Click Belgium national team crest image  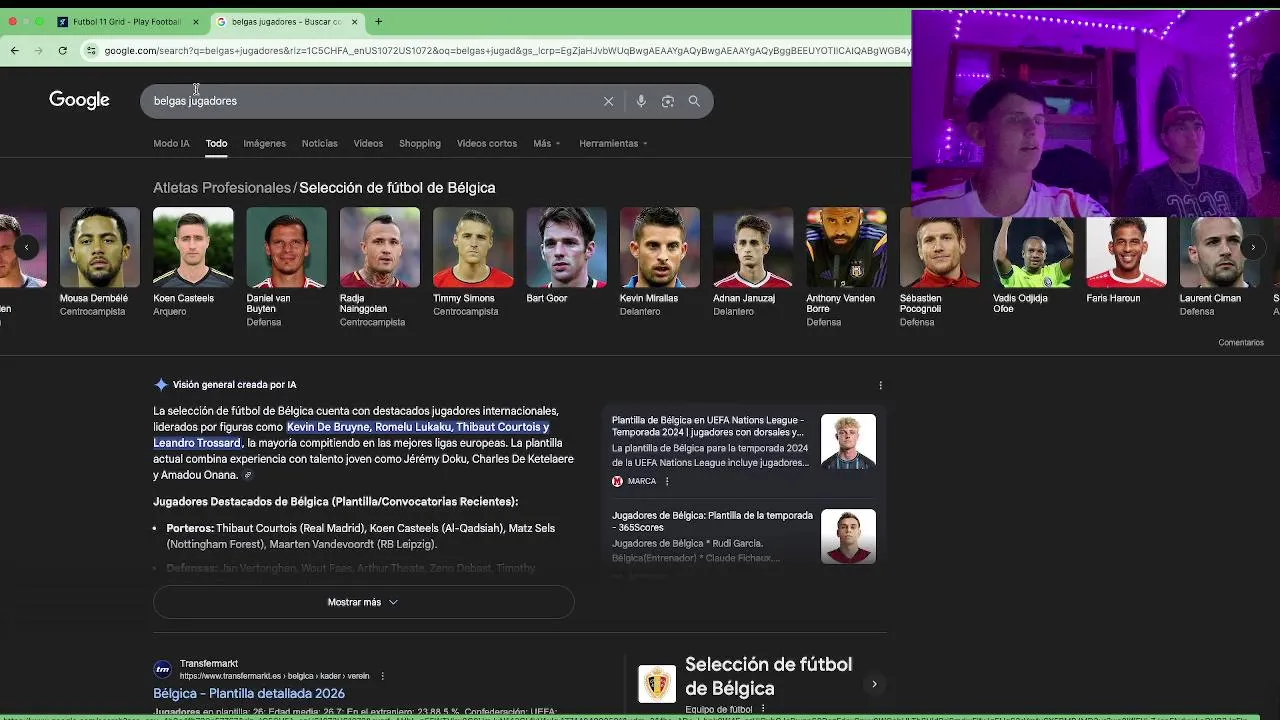[657, 684]
